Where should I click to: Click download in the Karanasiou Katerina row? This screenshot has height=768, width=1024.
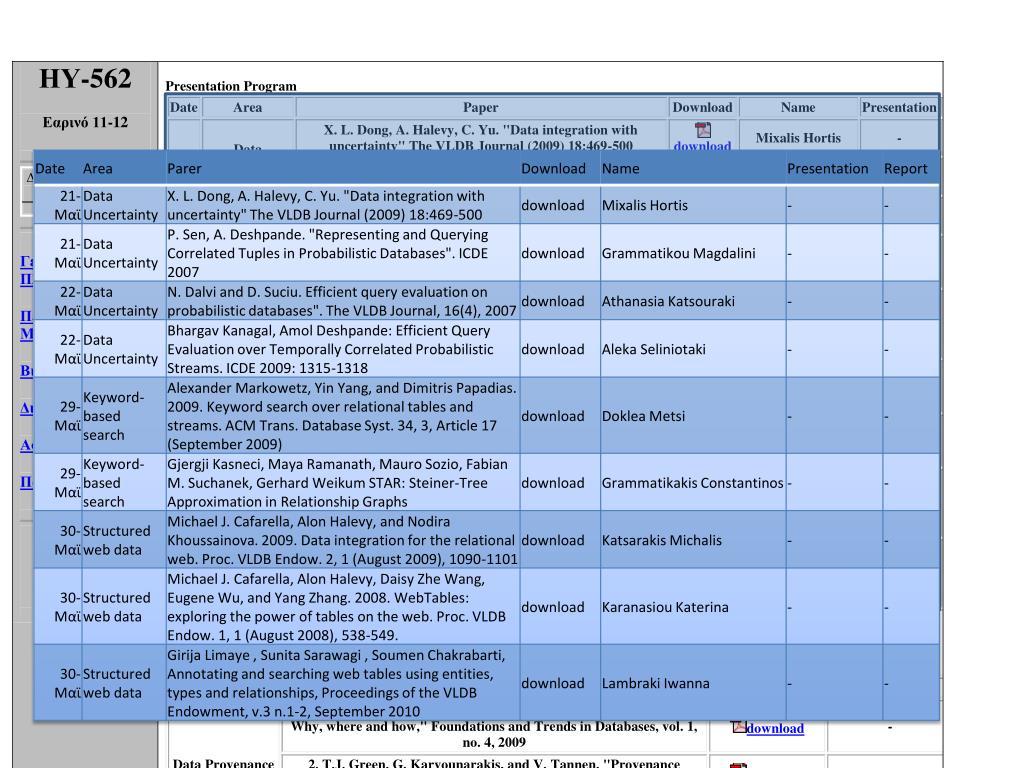[x=552, y=607]
